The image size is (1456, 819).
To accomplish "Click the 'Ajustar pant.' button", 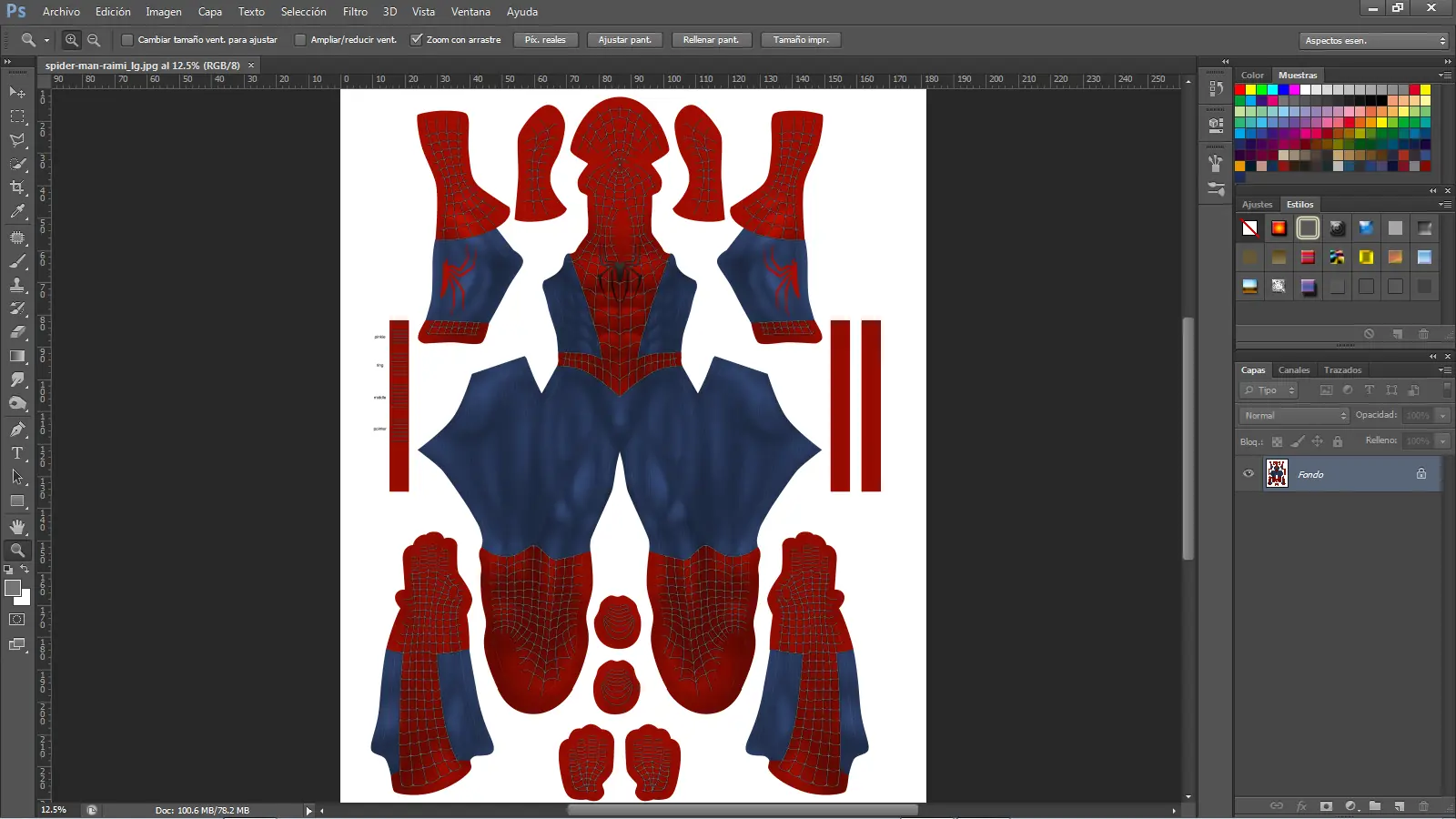I will point(625,40).
